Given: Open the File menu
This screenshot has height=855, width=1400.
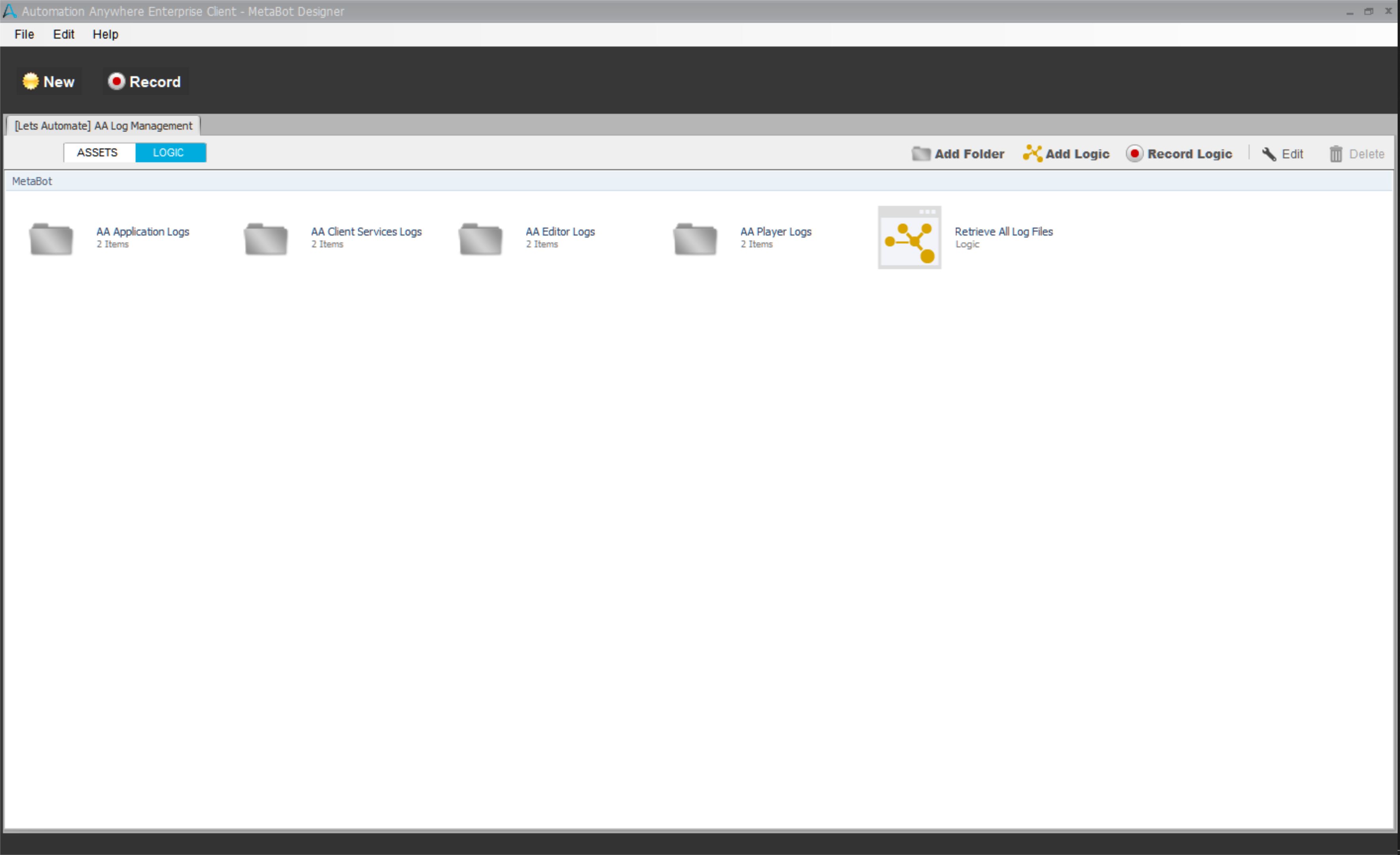Looking at the screenshot, I should point(24,34).
